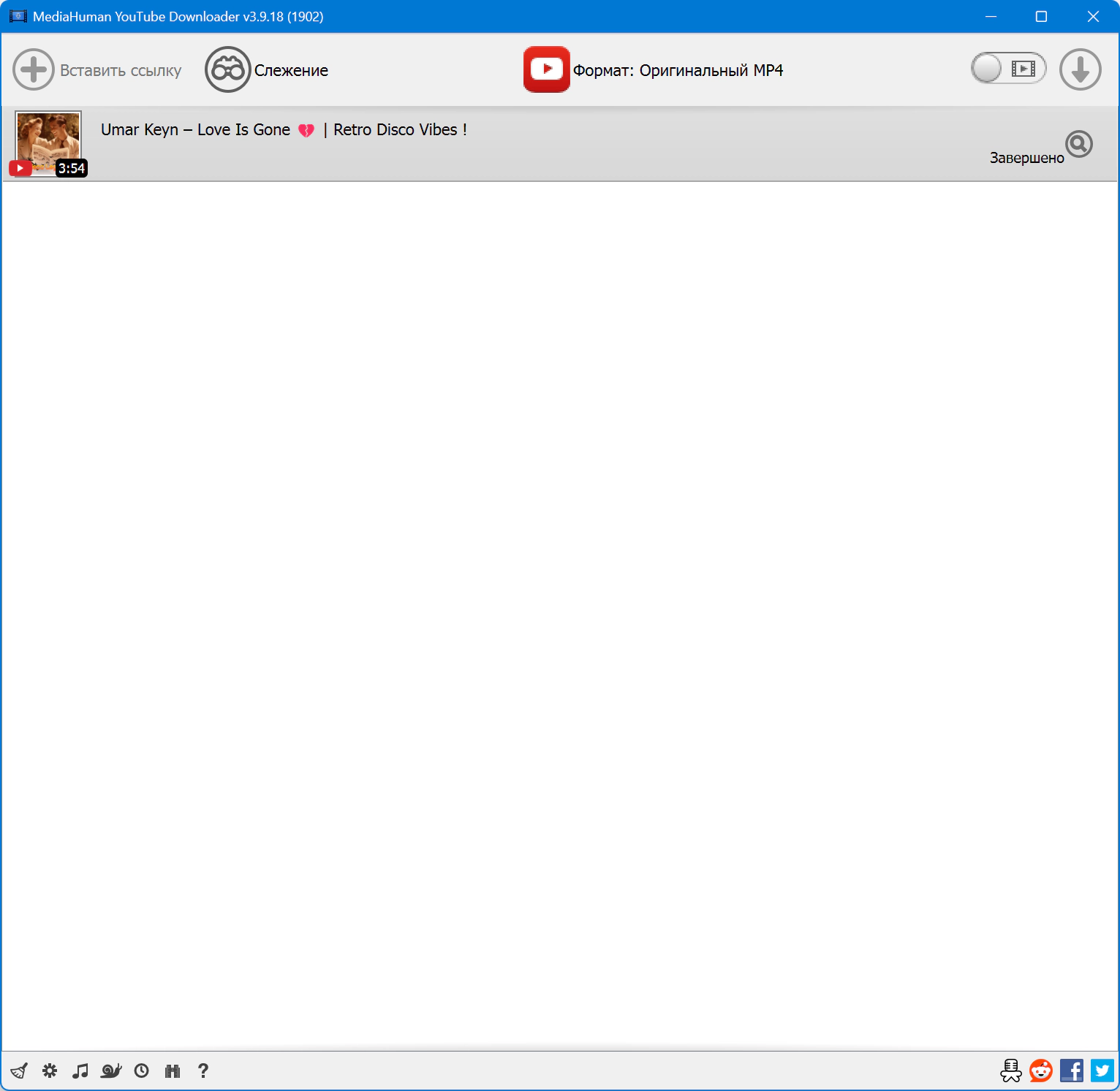Click the Umar Keyn video thumbnail
This screenshot has height=1091, width=1120.
[x=48, y=143]
